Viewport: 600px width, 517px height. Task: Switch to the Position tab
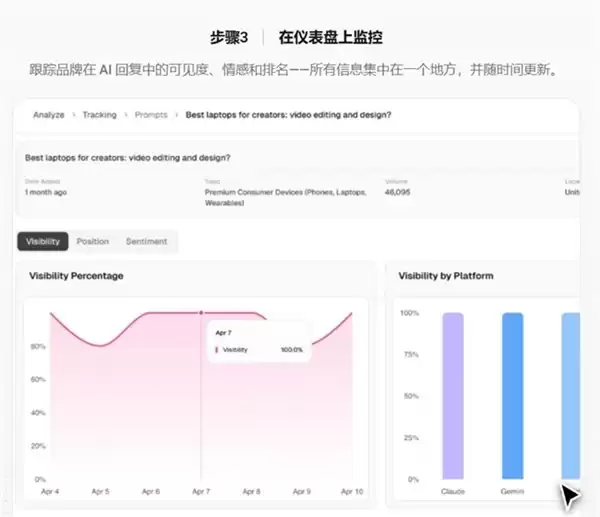coord(93,241)
